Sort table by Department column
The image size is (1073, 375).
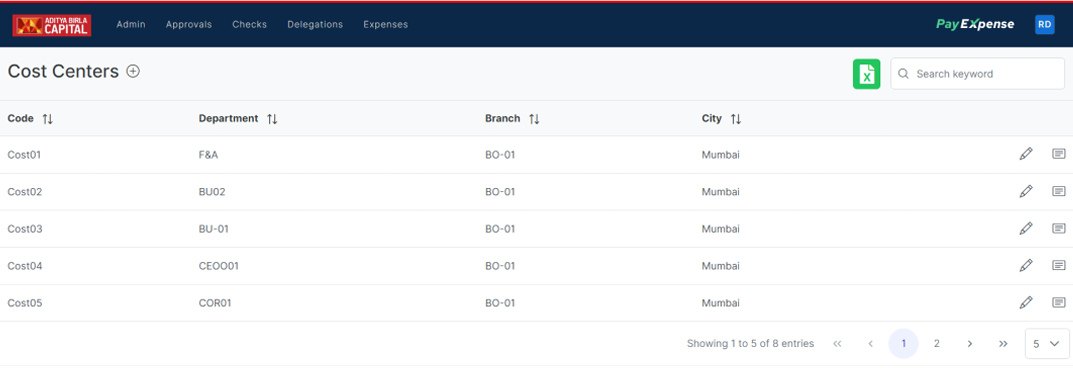272,119
